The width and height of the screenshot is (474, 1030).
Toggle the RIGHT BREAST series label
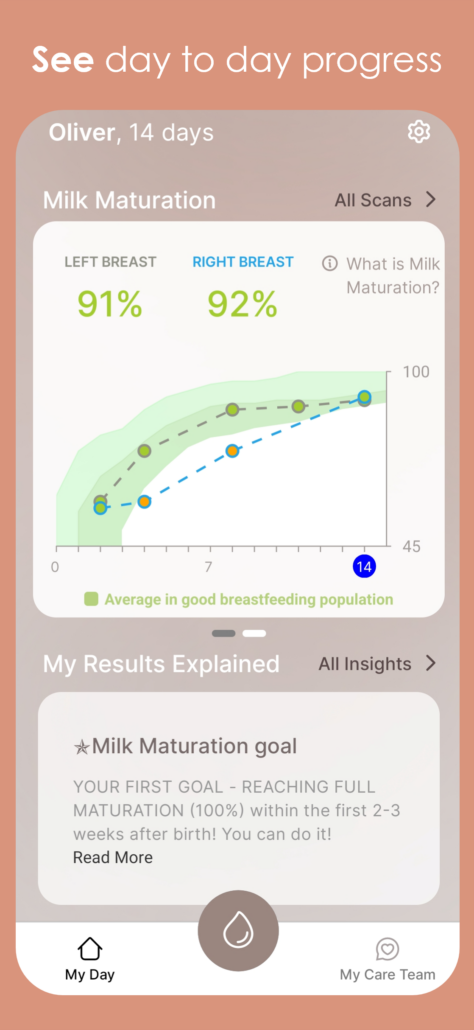click(x=243, y=262)
